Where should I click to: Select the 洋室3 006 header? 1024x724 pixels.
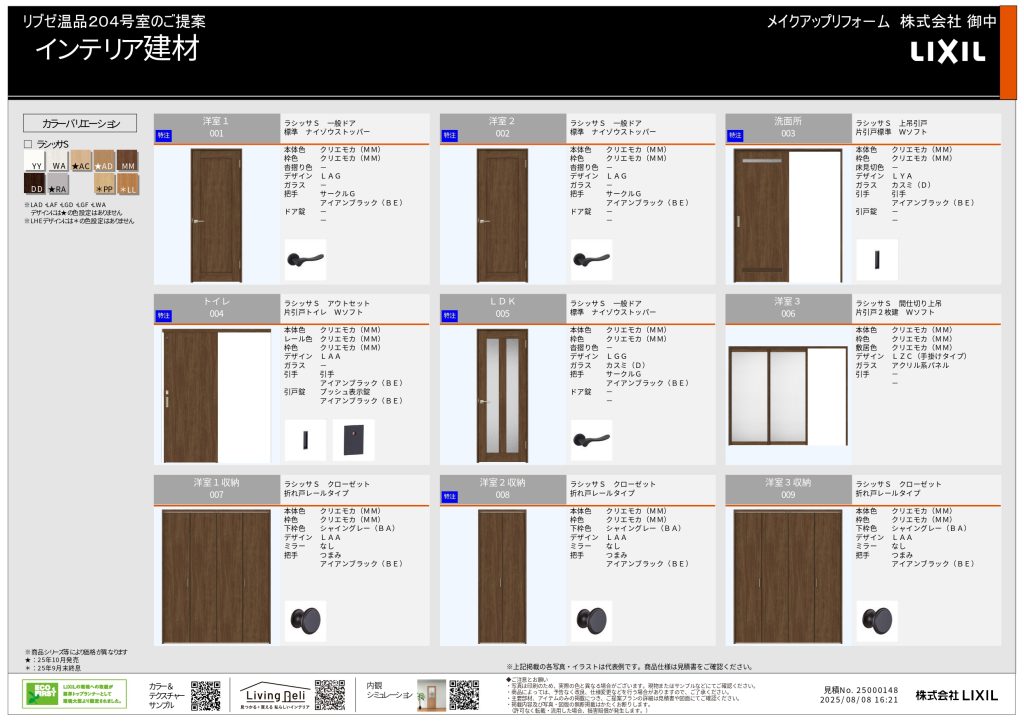(788, 308)
